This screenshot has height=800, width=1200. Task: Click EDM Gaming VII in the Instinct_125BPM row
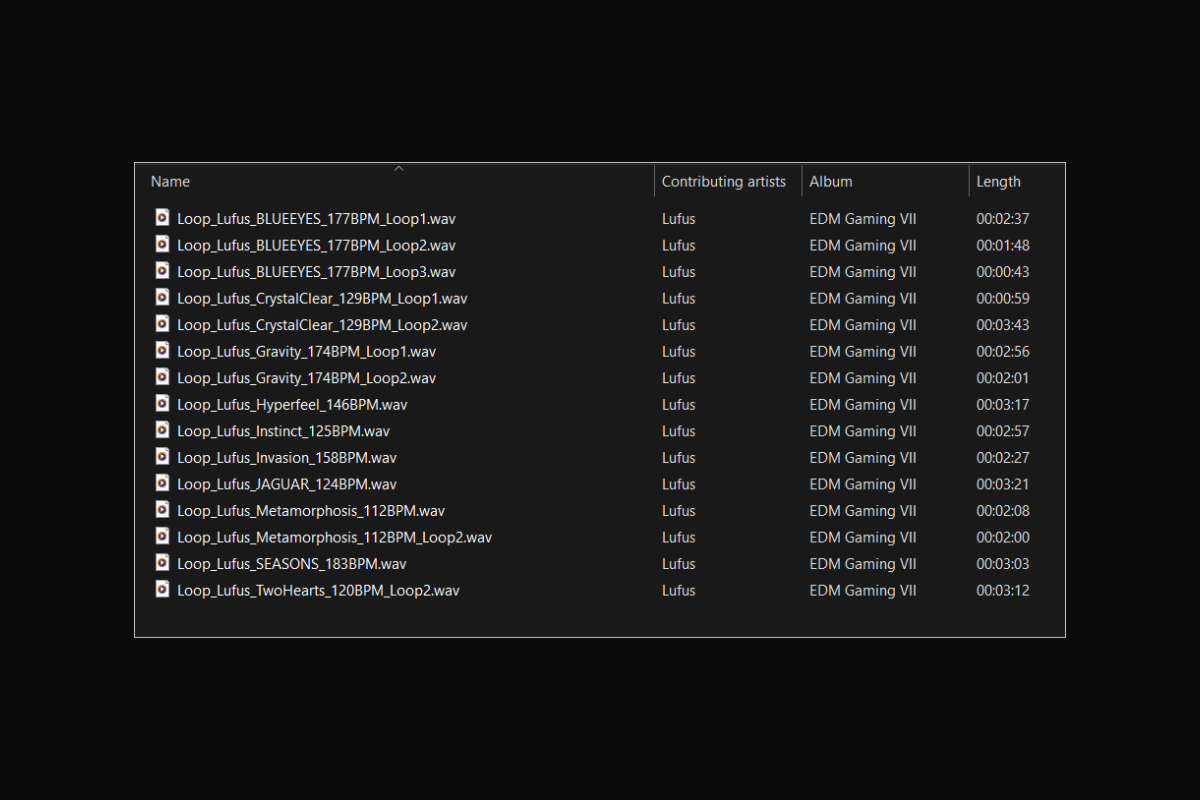point(863,431)
